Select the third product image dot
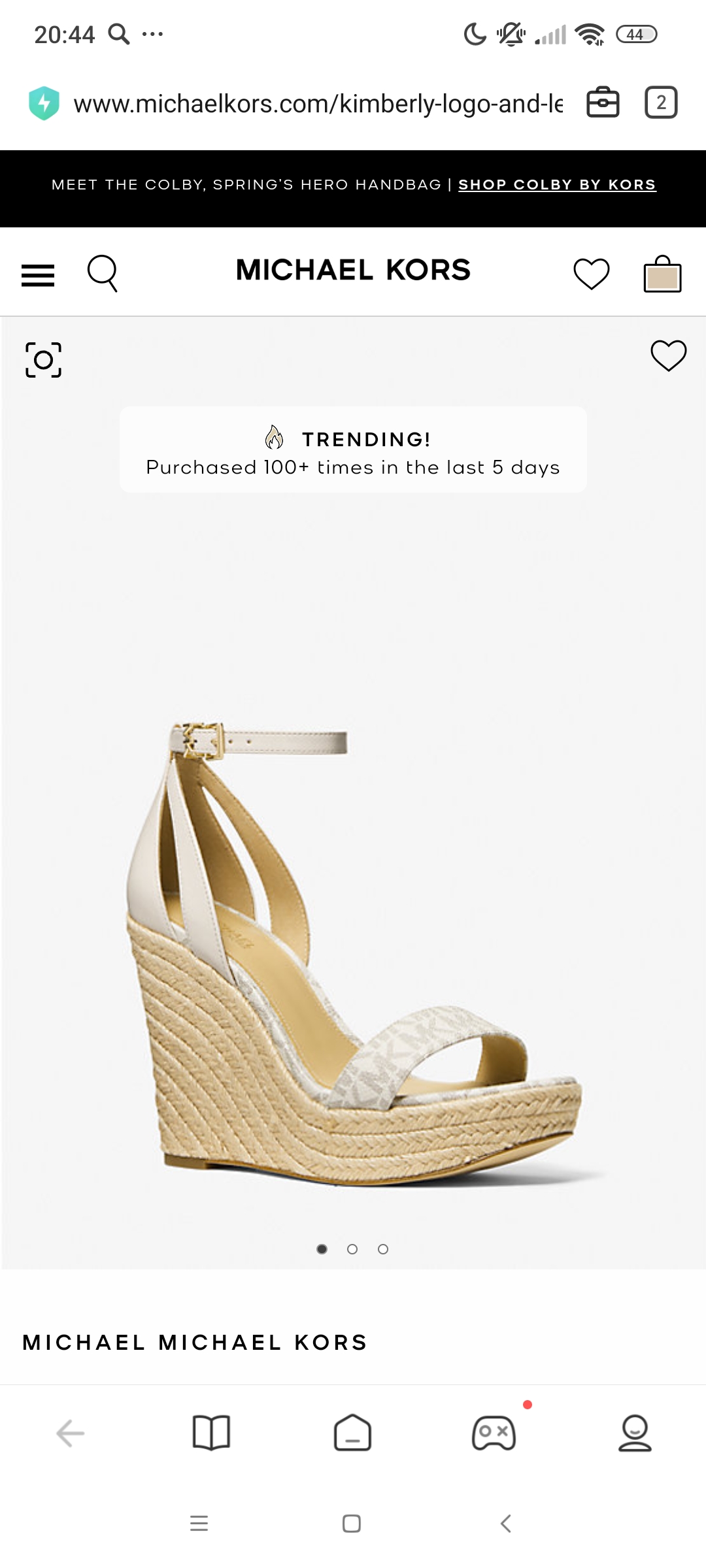706x1568 pixels. tap(383, 1249)
